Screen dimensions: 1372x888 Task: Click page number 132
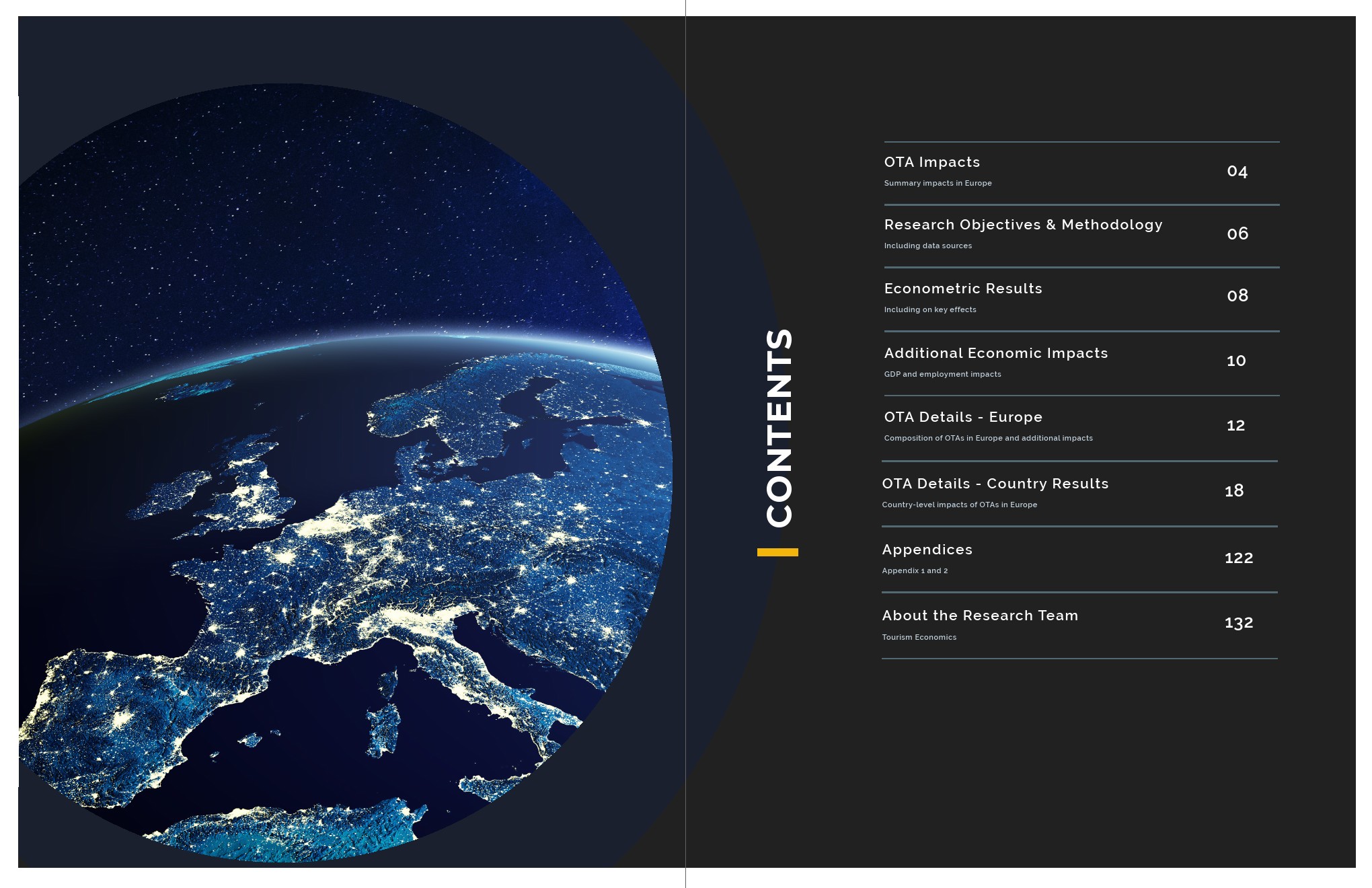coord(1238,623)
